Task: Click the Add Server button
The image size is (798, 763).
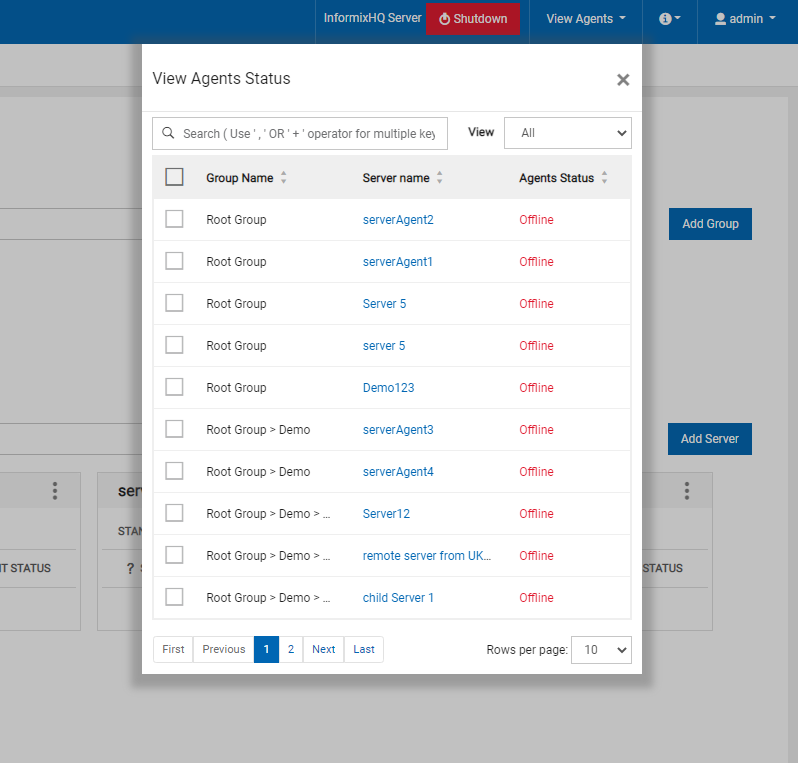Action: point(709,439)
